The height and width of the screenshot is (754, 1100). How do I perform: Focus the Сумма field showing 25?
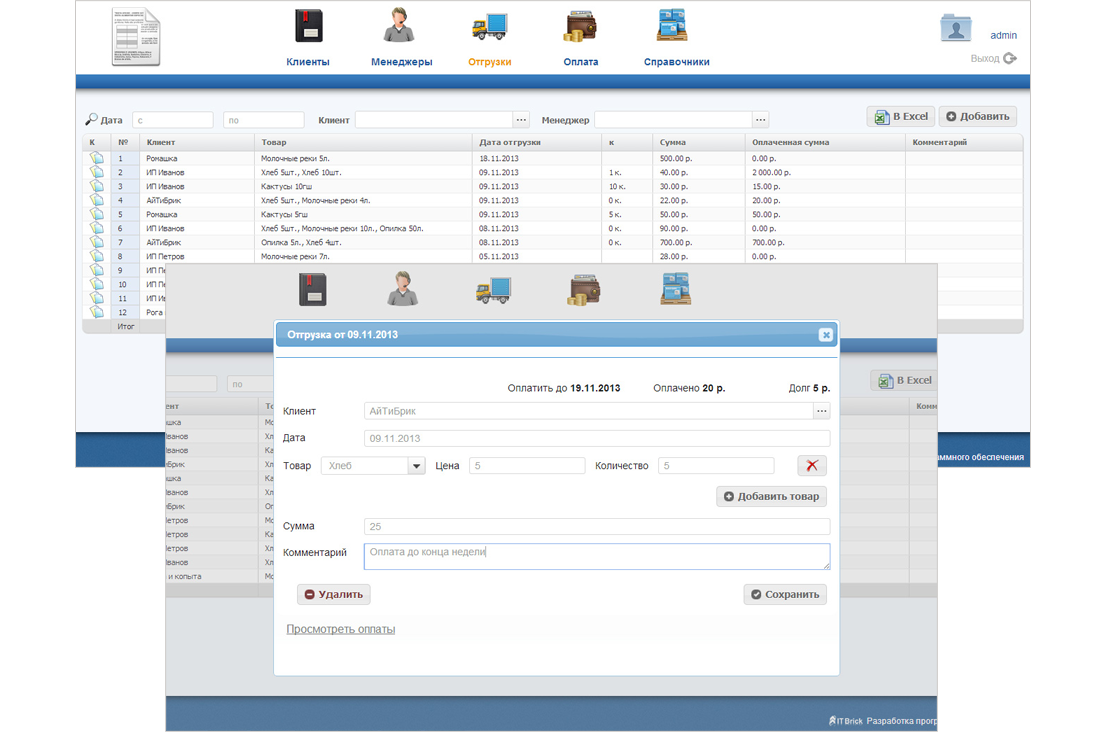point(597,526)
